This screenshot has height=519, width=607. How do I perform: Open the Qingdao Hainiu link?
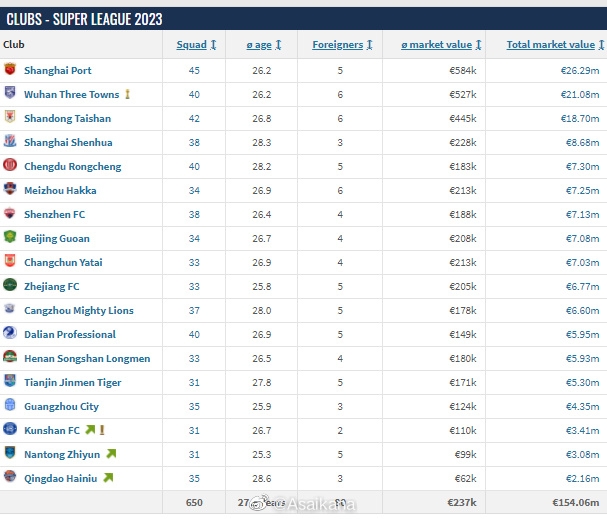pyautogui.click(x=60, y=478)
